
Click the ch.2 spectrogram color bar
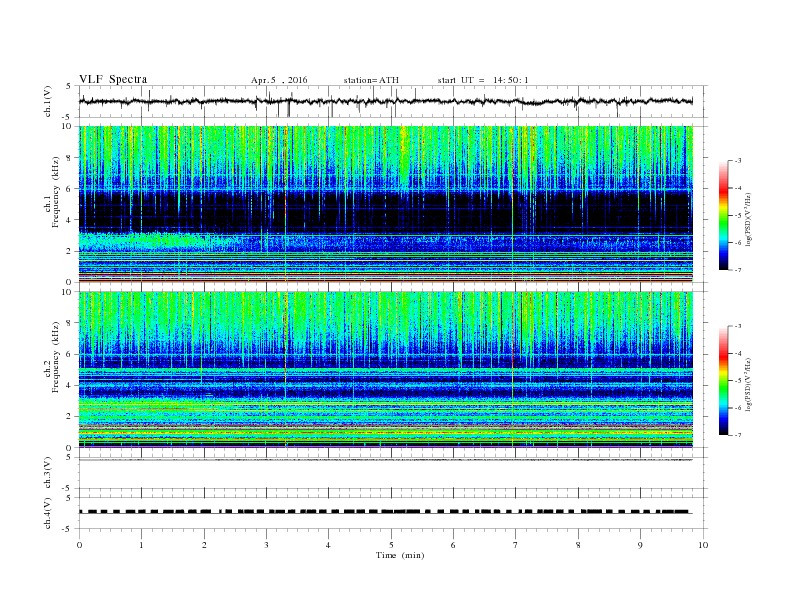[723, 381]
